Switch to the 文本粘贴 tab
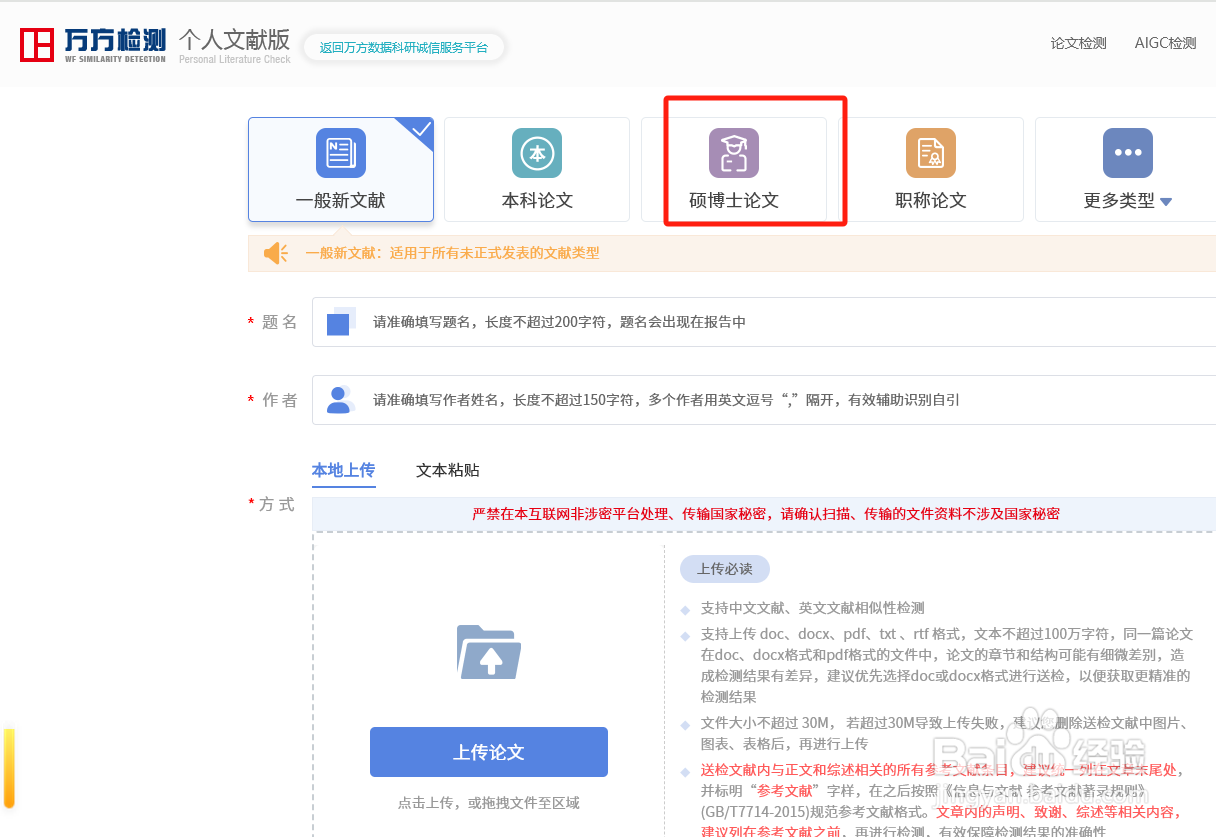Viewport: 1216px width, 837px height. pyautogui.click(x=447, y=470)
